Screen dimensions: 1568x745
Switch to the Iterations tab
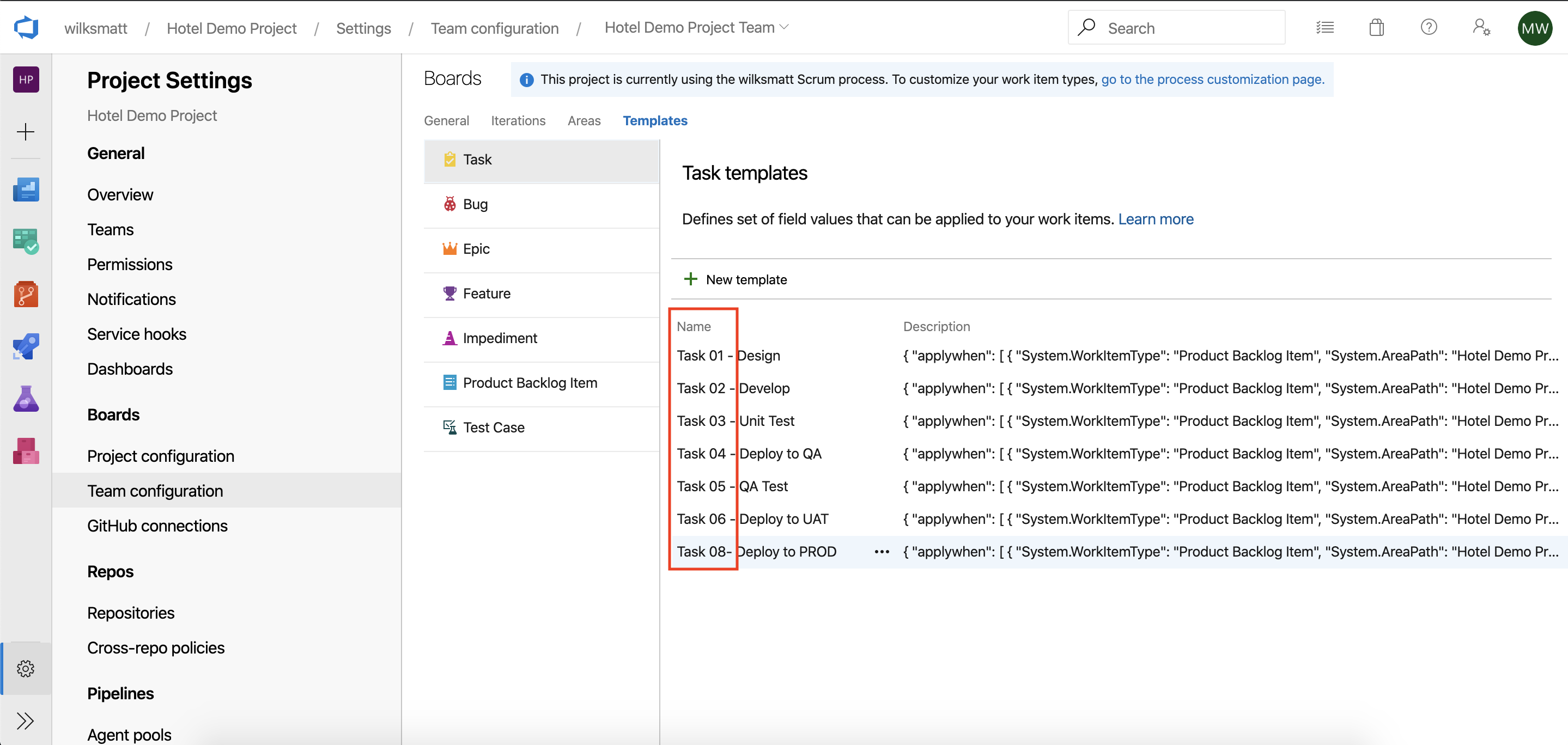[x=518, y=120]
